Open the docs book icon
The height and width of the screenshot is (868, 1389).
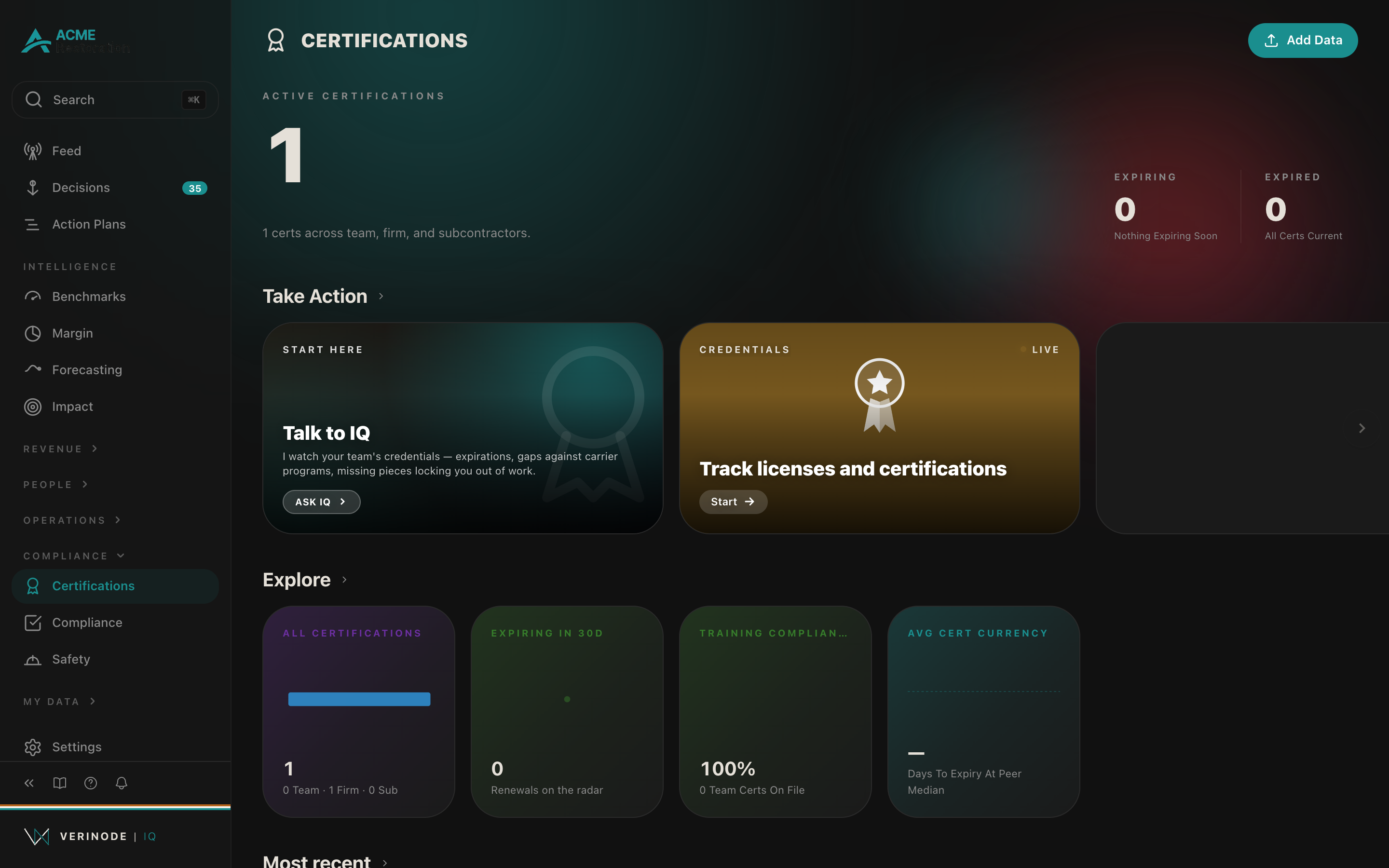60,783
